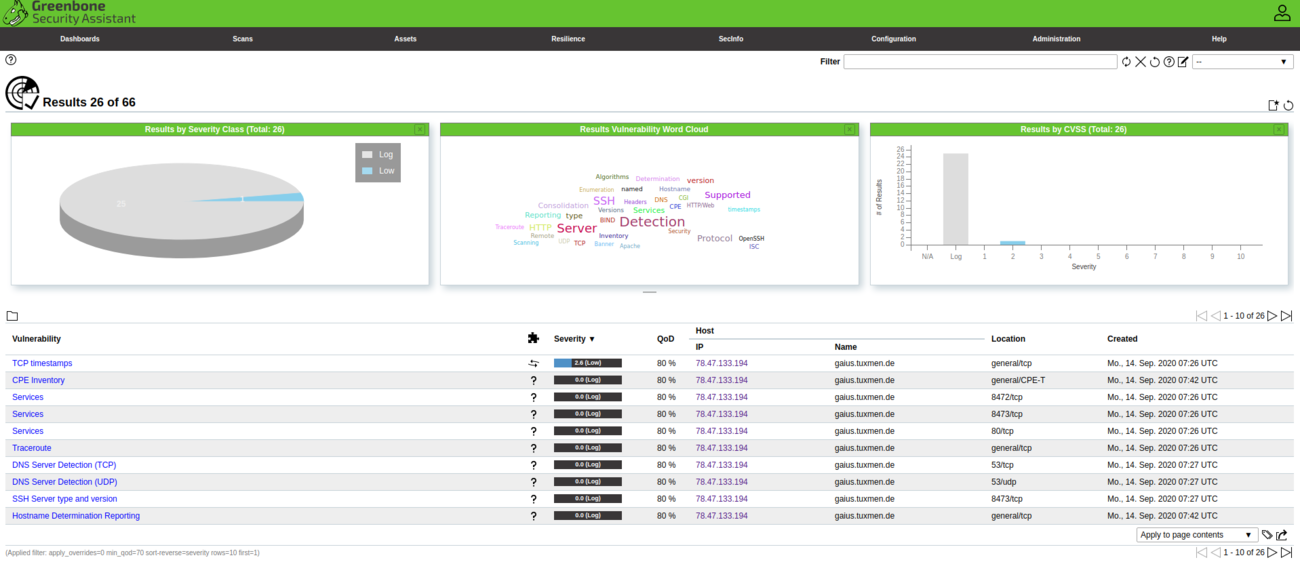Open the Configuration menu
The width and height of the screenshot is (1300, 562).
point(893,39)
